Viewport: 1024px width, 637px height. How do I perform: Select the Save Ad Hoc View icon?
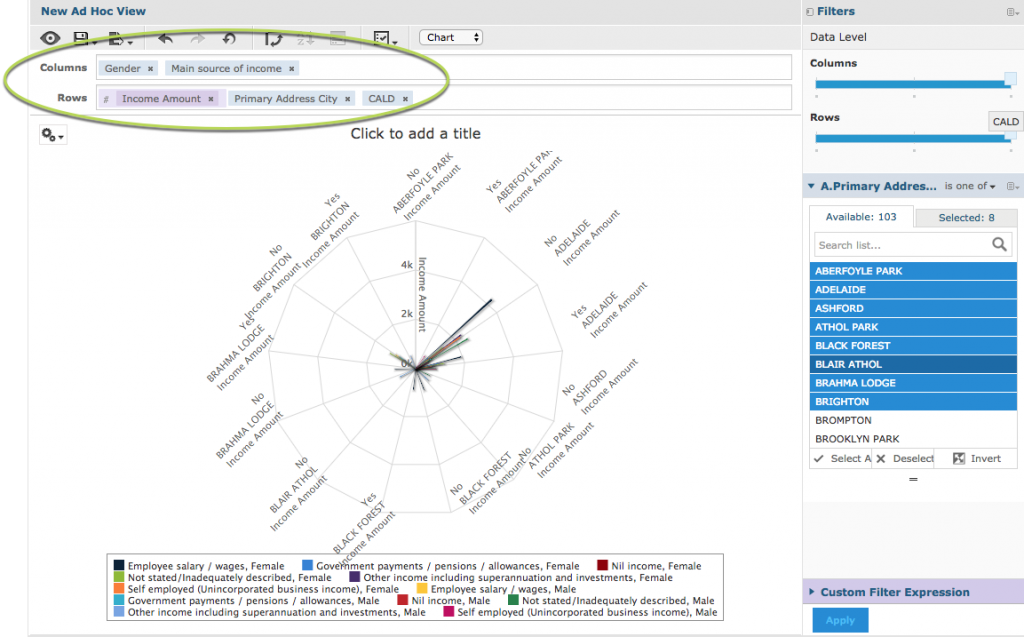(x=82, y=38)
